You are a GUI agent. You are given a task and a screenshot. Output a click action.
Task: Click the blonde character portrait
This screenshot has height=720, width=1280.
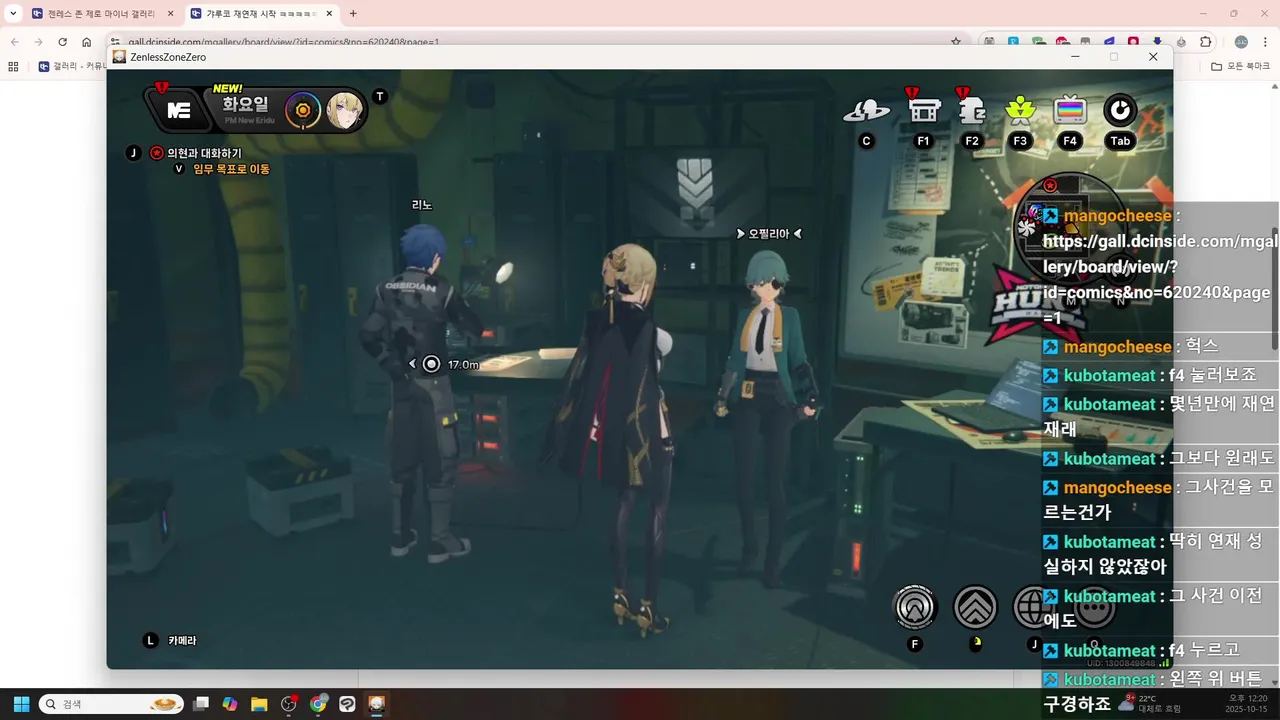pyautogui.click(x=344, y=110)
